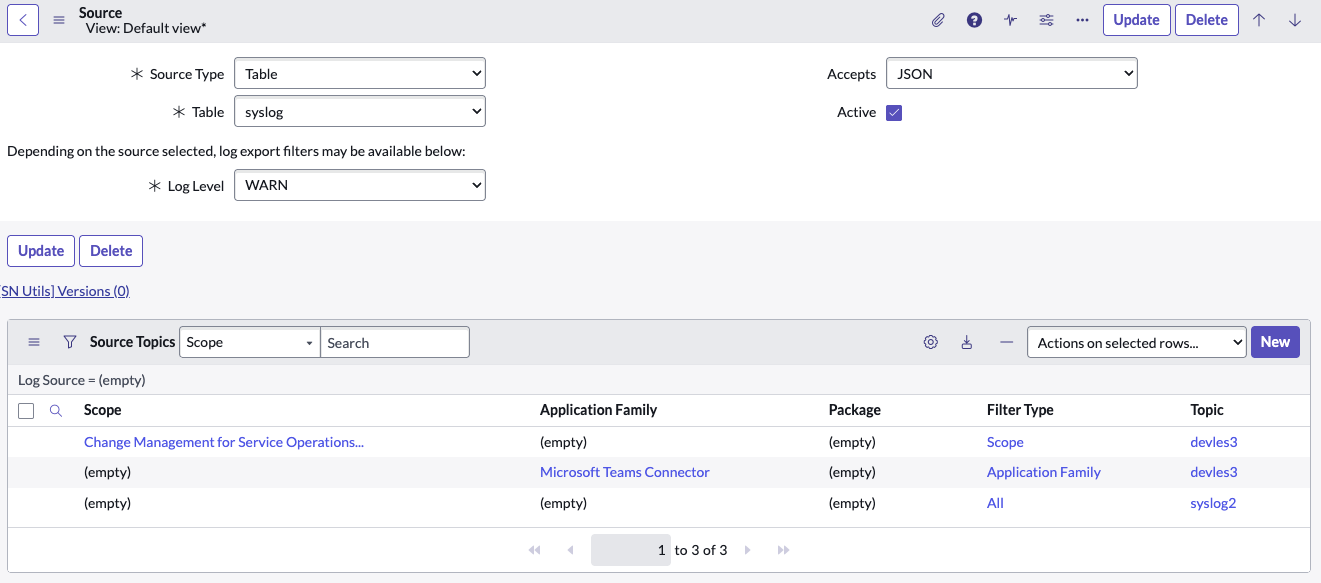Go to next record with down arrow
Image resolution: width=1321 pixels, height=583 pixels.
click(1295, 20)
